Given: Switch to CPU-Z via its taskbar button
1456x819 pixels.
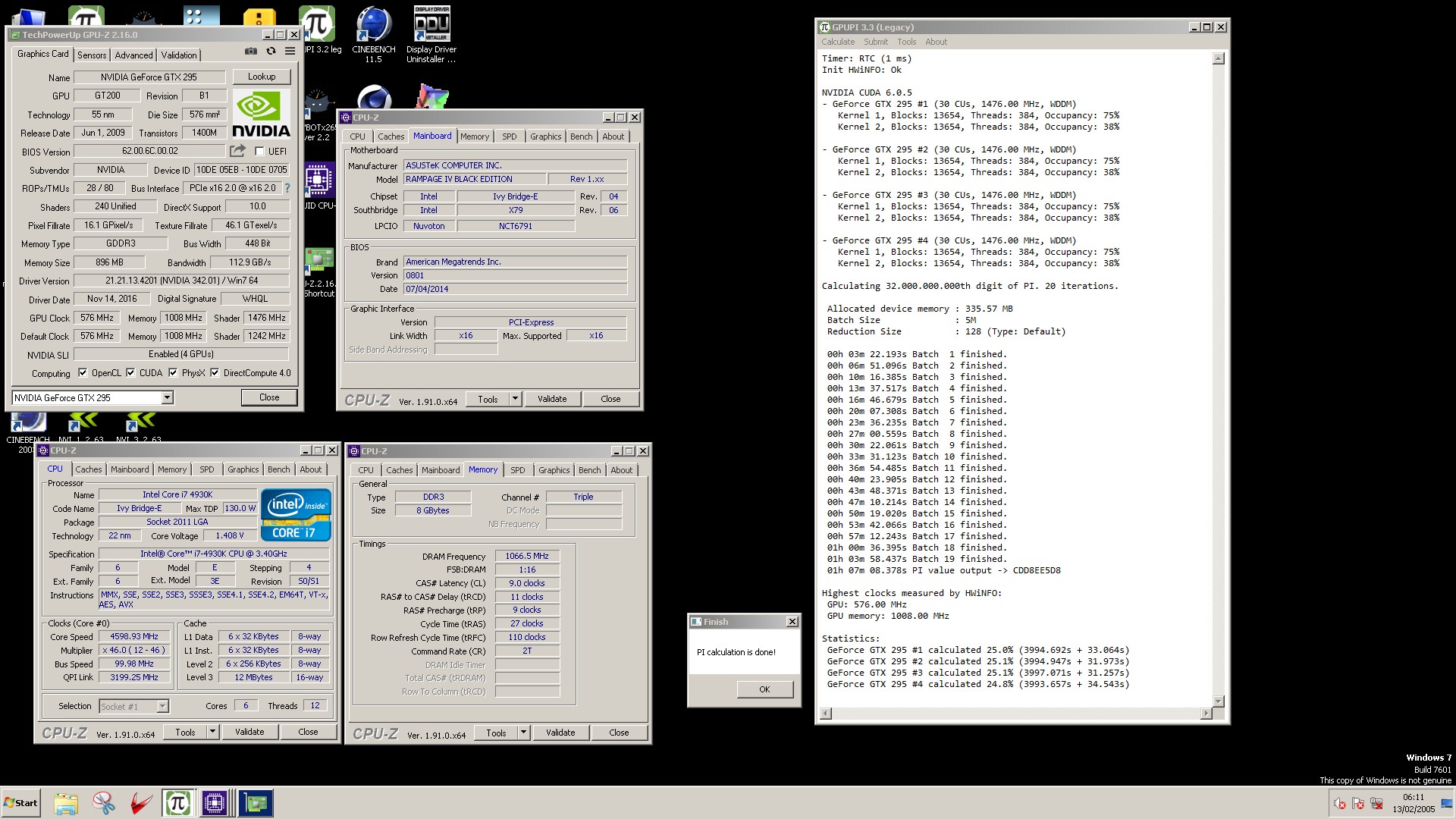Looking at the screenshot, I should coord(215,803).
